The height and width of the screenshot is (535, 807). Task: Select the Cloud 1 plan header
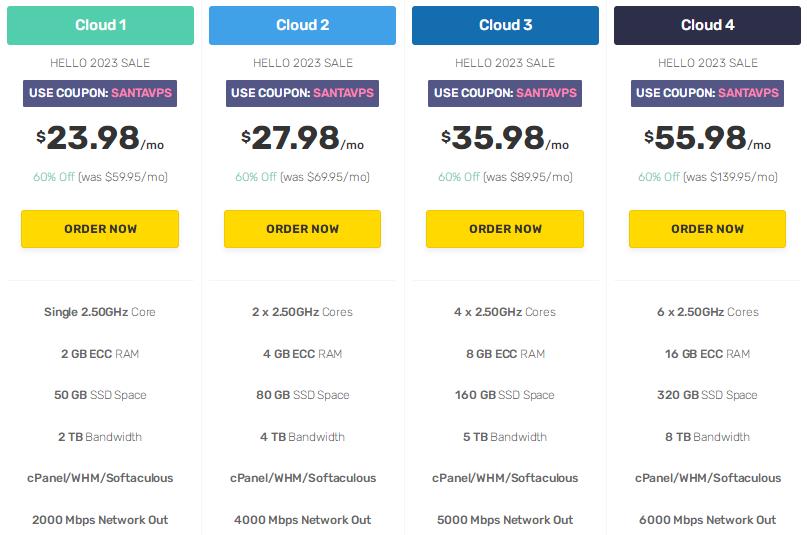click(100, 25)
